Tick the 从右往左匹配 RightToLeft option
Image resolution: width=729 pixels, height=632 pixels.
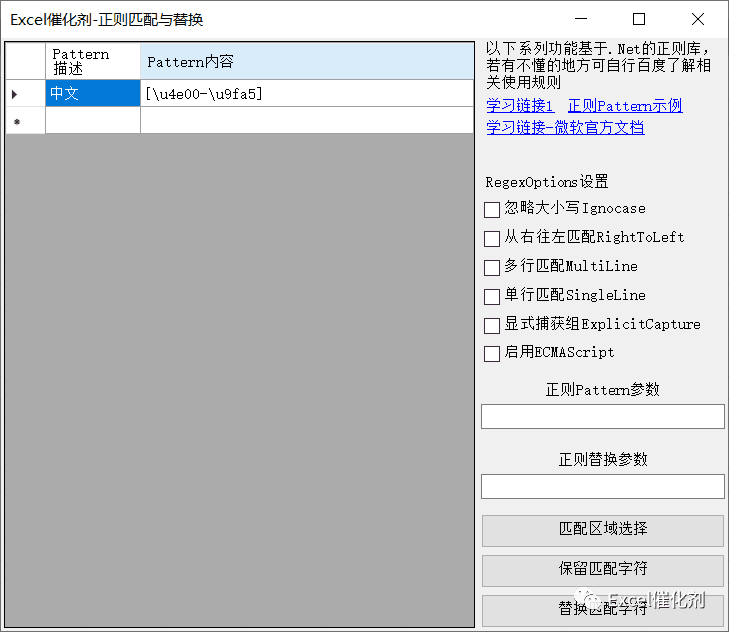tap(492, 239)
